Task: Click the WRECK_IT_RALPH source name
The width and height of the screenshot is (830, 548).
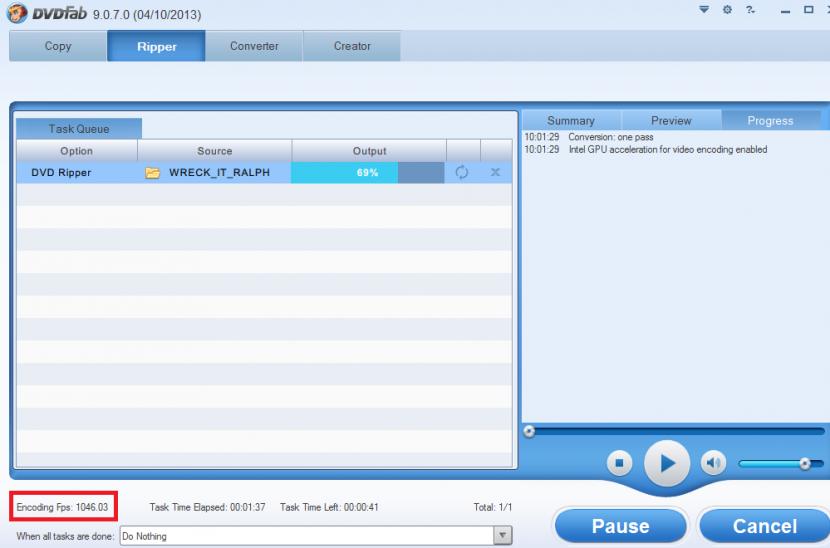Action: tap(219, 173)
